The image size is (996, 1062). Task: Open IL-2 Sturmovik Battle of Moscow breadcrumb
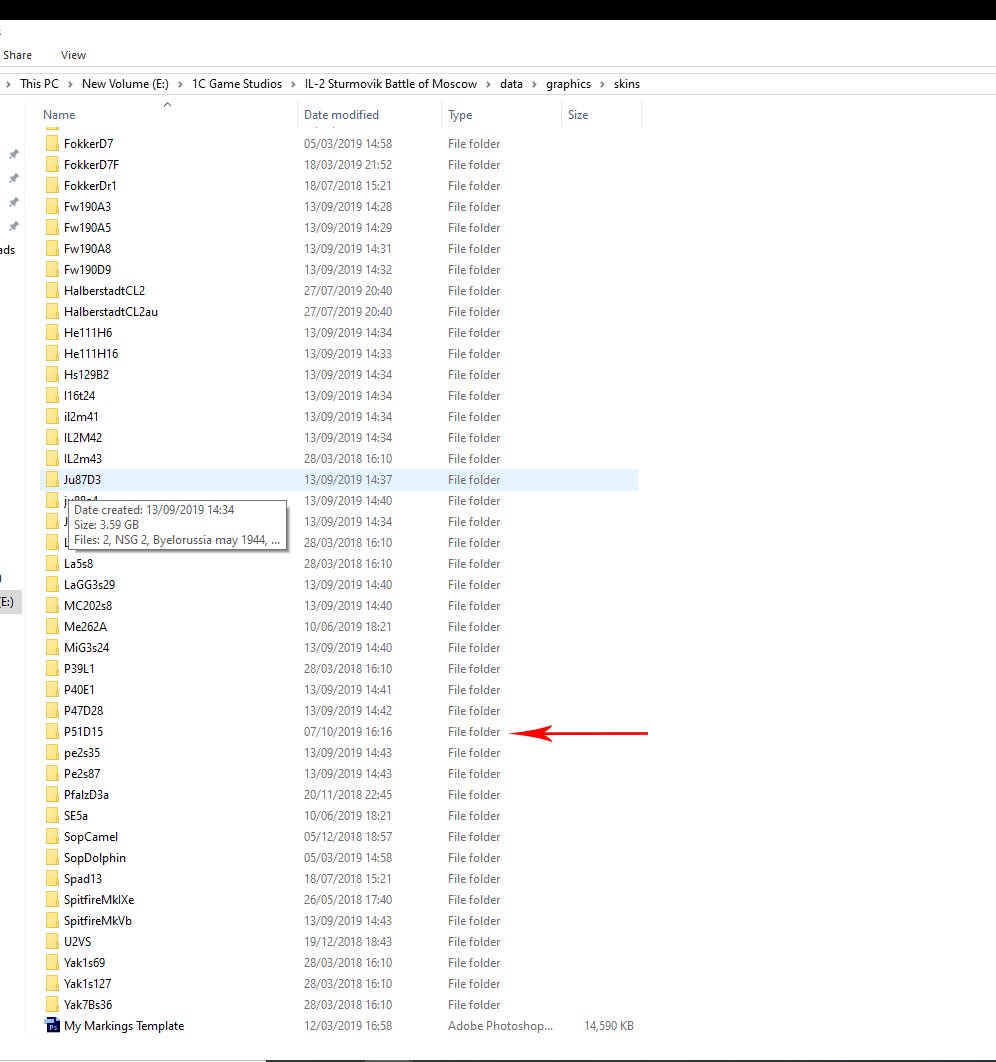[391, 84]
